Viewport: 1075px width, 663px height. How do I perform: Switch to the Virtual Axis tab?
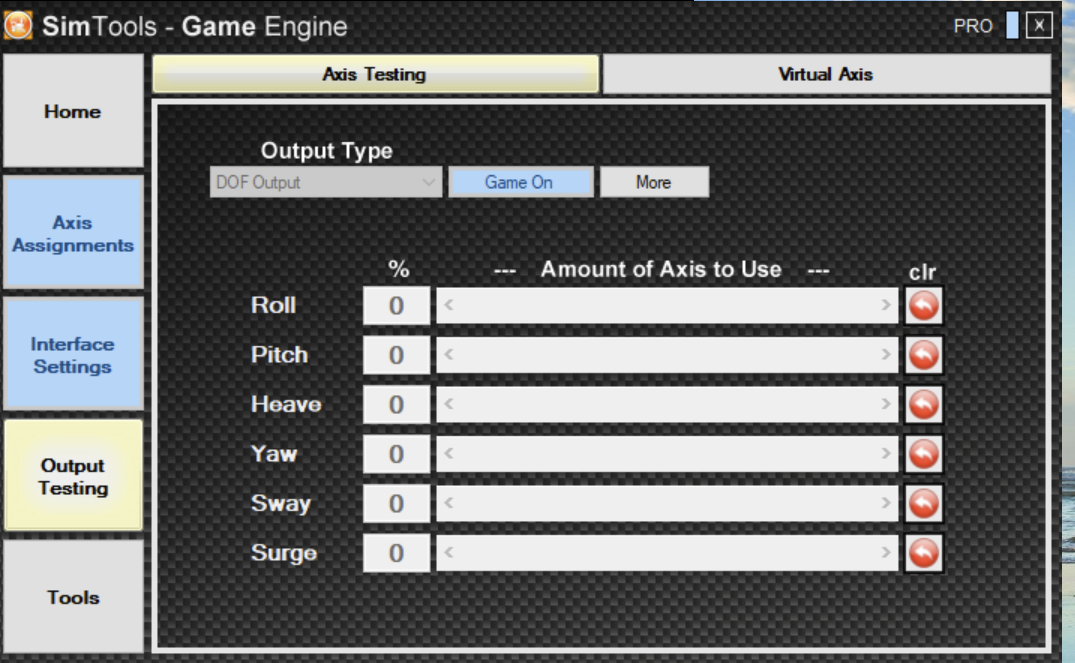click(x=825, y=74)
